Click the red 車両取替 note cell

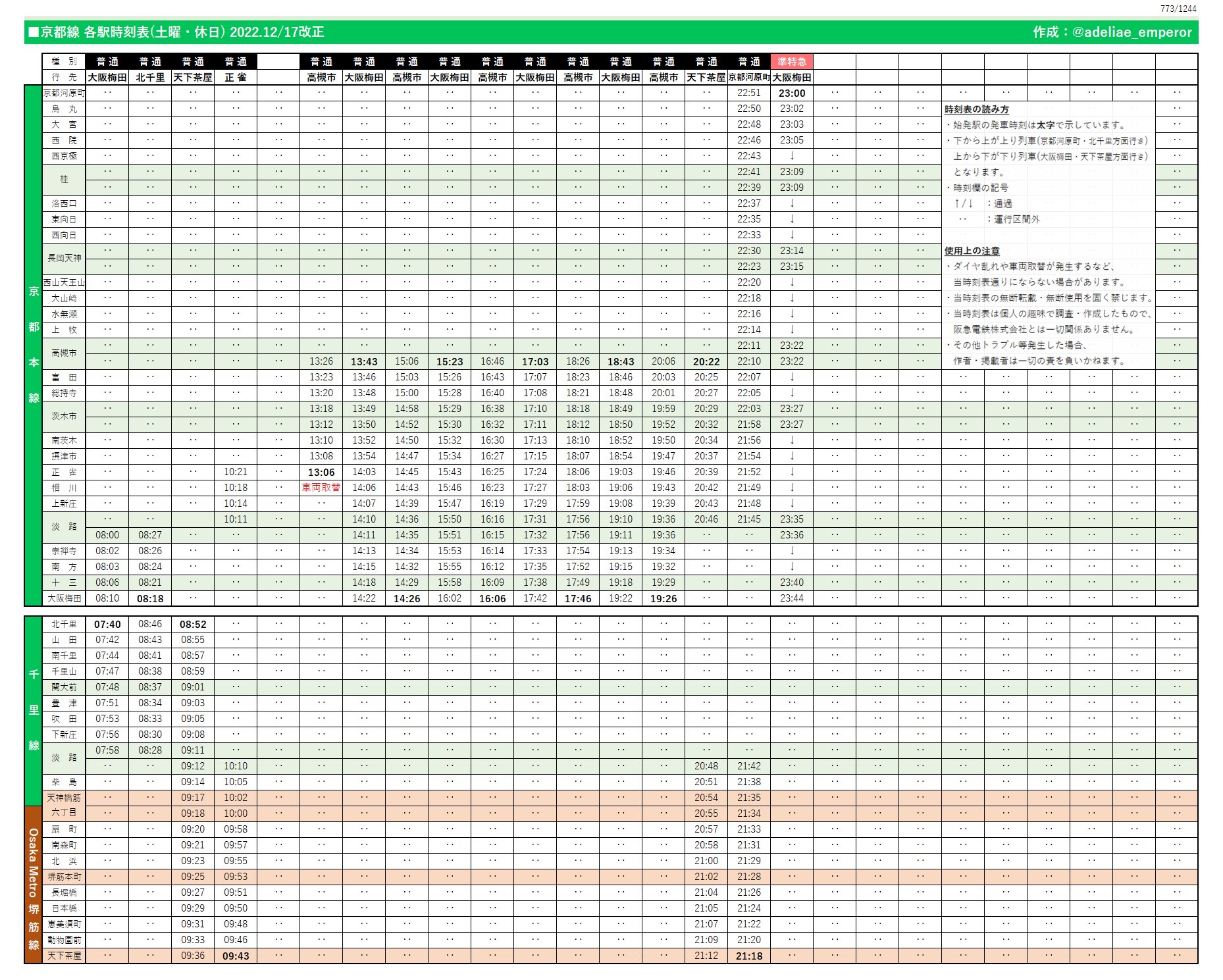point(321,488)
